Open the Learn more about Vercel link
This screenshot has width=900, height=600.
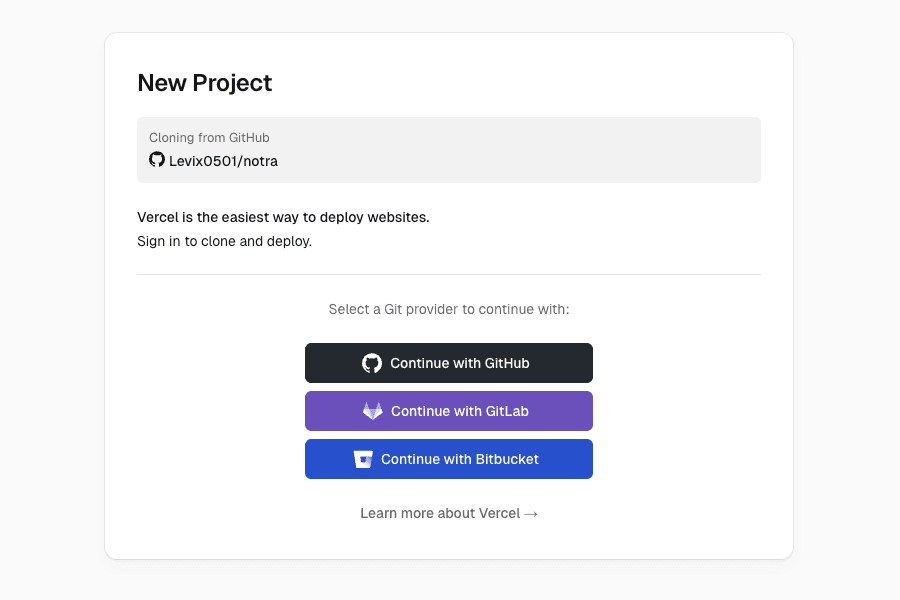pyautogui.click(x=440, y=514)
